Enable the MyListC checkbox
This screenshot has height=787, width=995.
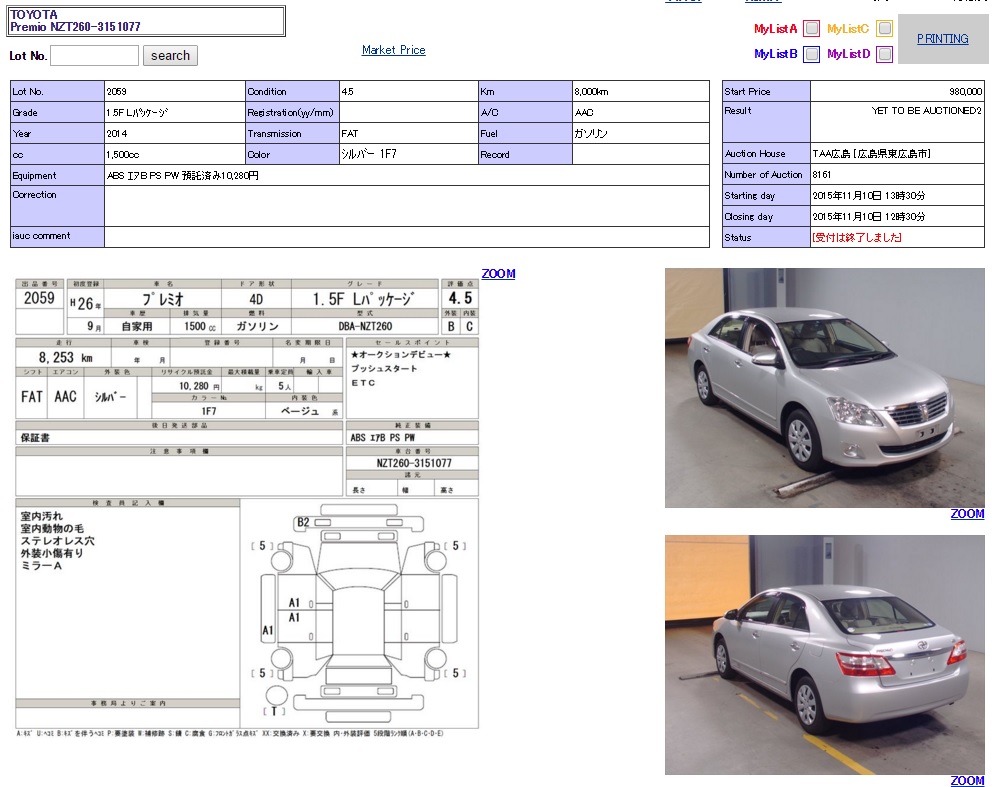click(x=884, y=29)
